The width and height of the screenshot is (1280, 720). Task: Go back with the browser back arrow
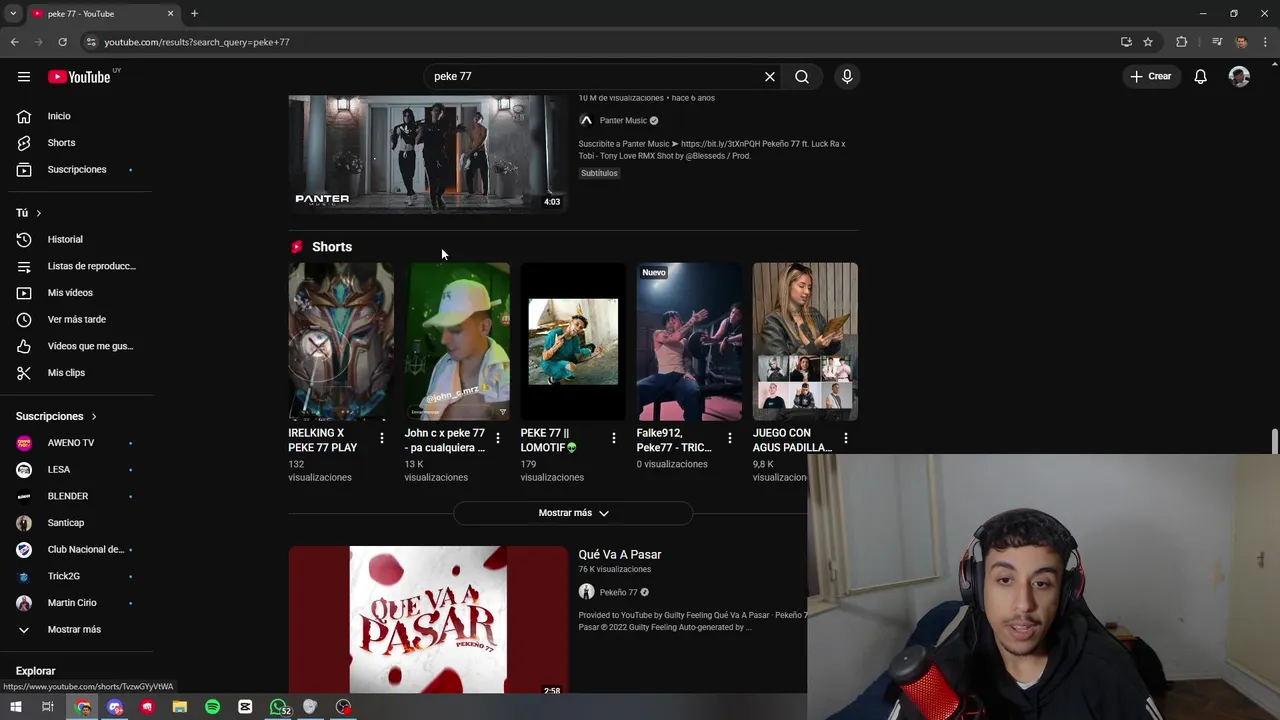[x=14, y=42]
